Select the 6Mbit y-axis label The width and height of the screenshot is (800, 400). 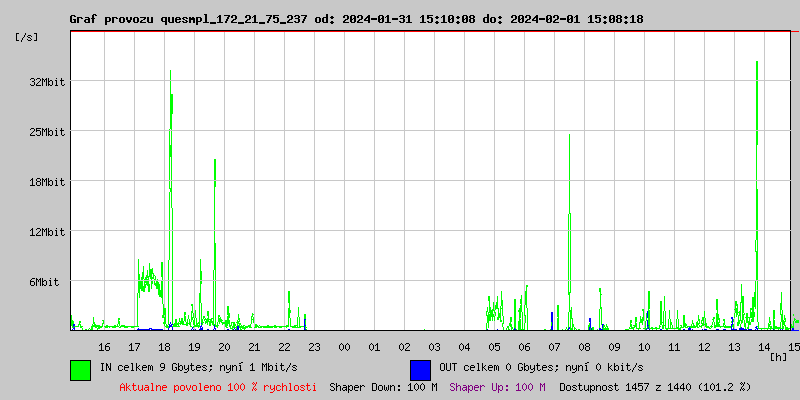(x=44, y=282)
